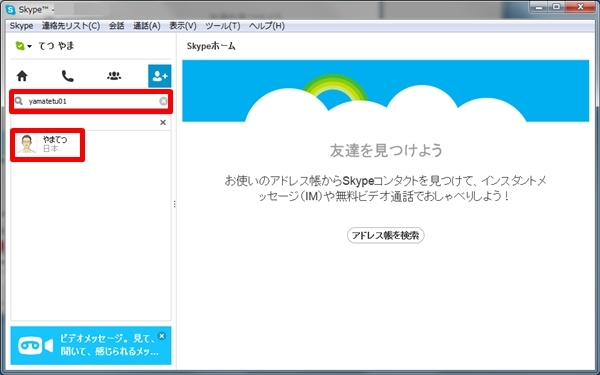Maximize the Skype window
Screen dimensions: 600x375
556,7
